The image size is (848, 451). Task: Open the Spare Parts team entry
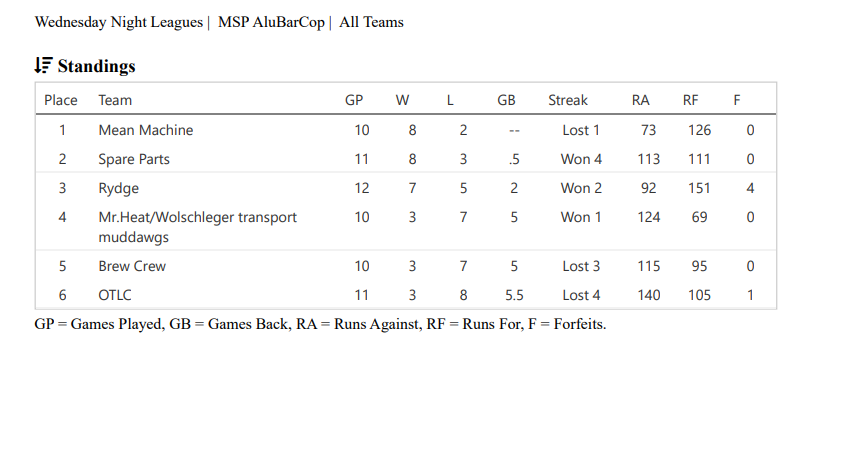(x=134, y=159)
